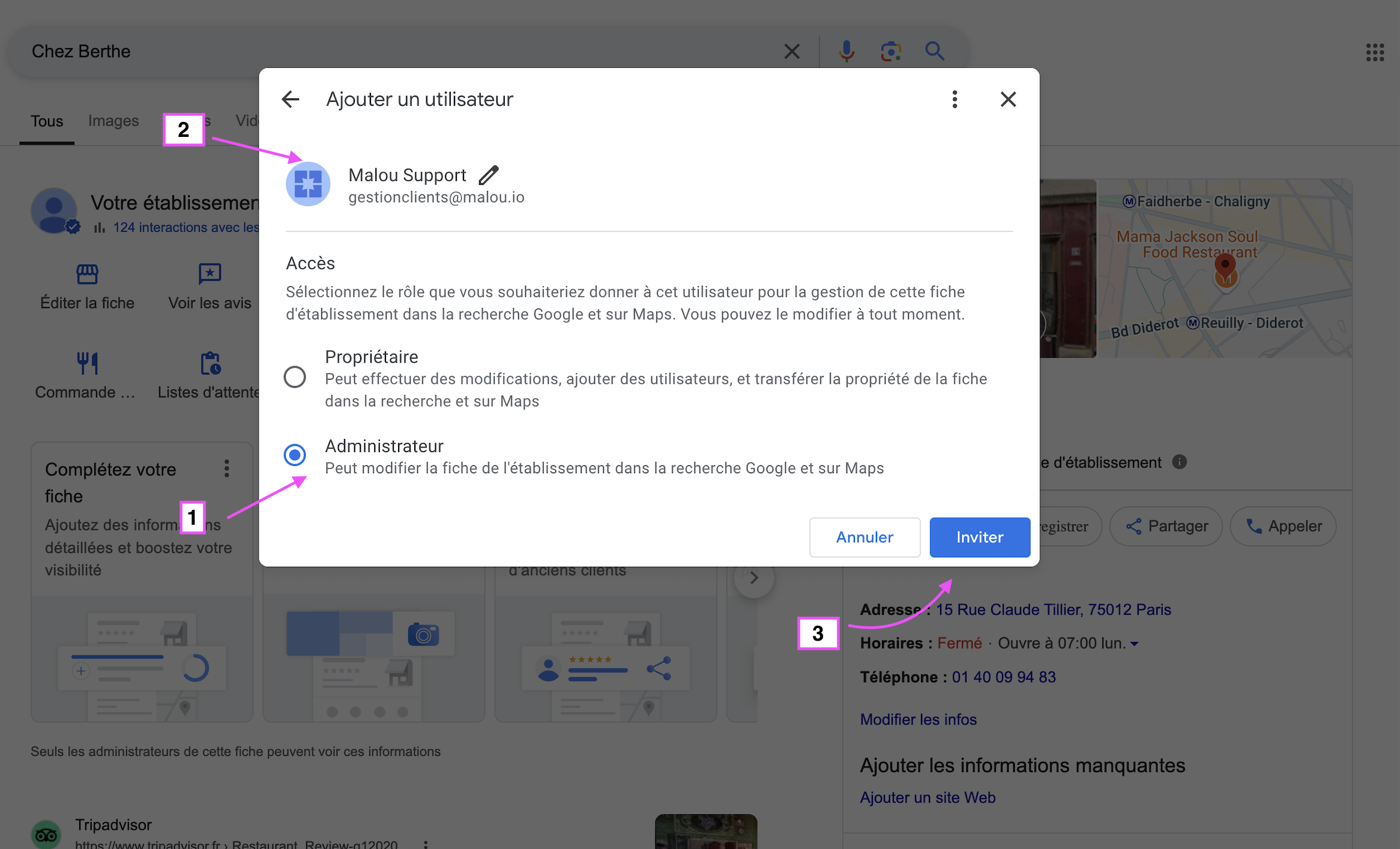Click the Tripadvisor owl favicon
The width and height of the screenshot is (1400, 849).
(46, 835)
